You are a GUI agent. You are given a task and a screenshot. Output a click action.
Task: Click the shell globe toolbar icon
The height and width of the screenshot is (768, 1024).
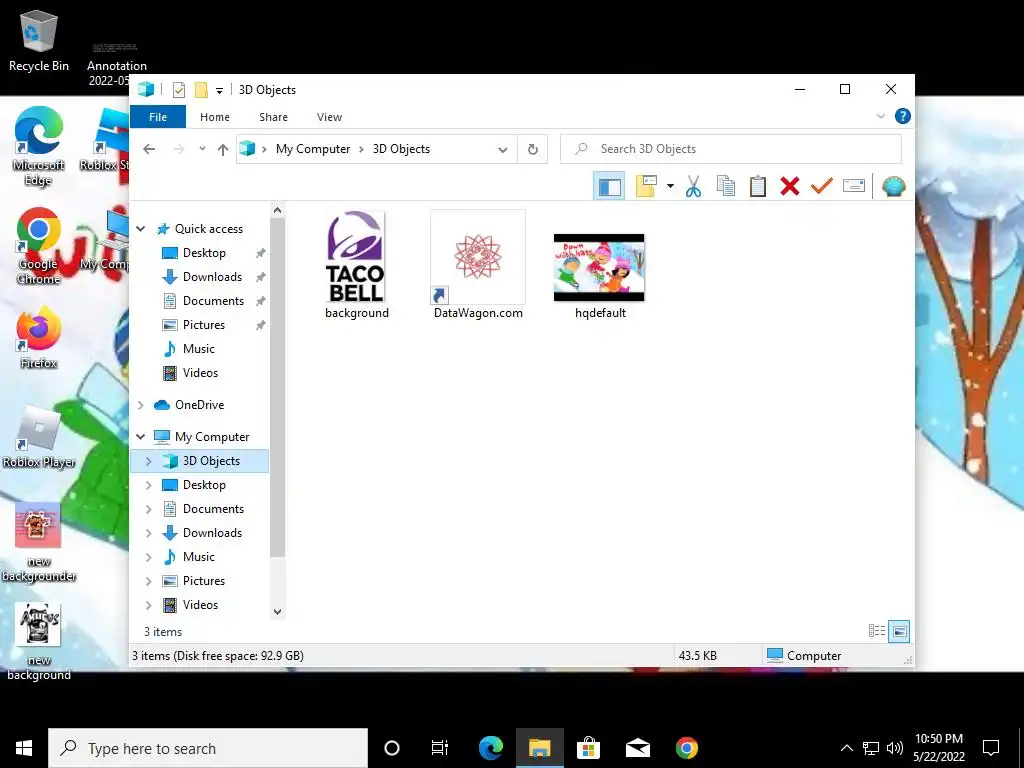[893, 186]
